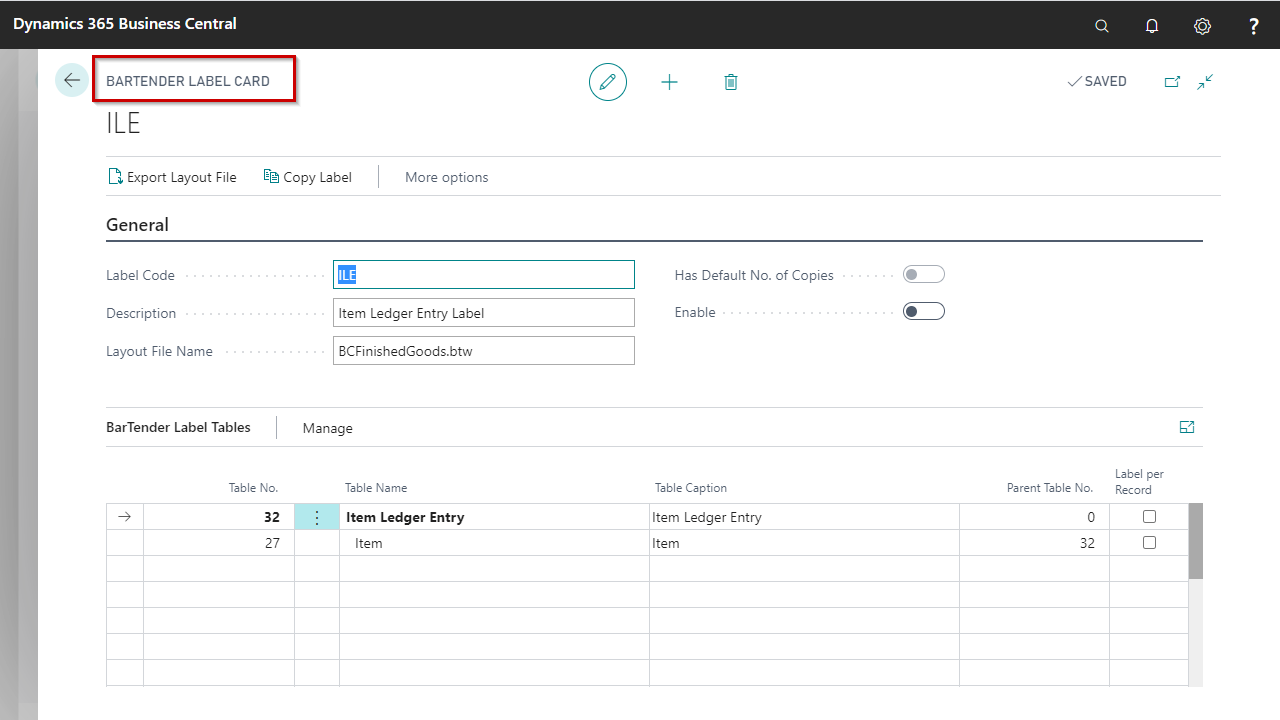Open row menu for Item Ledger Entry
The height and width of the screenshot is (720, 1280).
point(317,517)
